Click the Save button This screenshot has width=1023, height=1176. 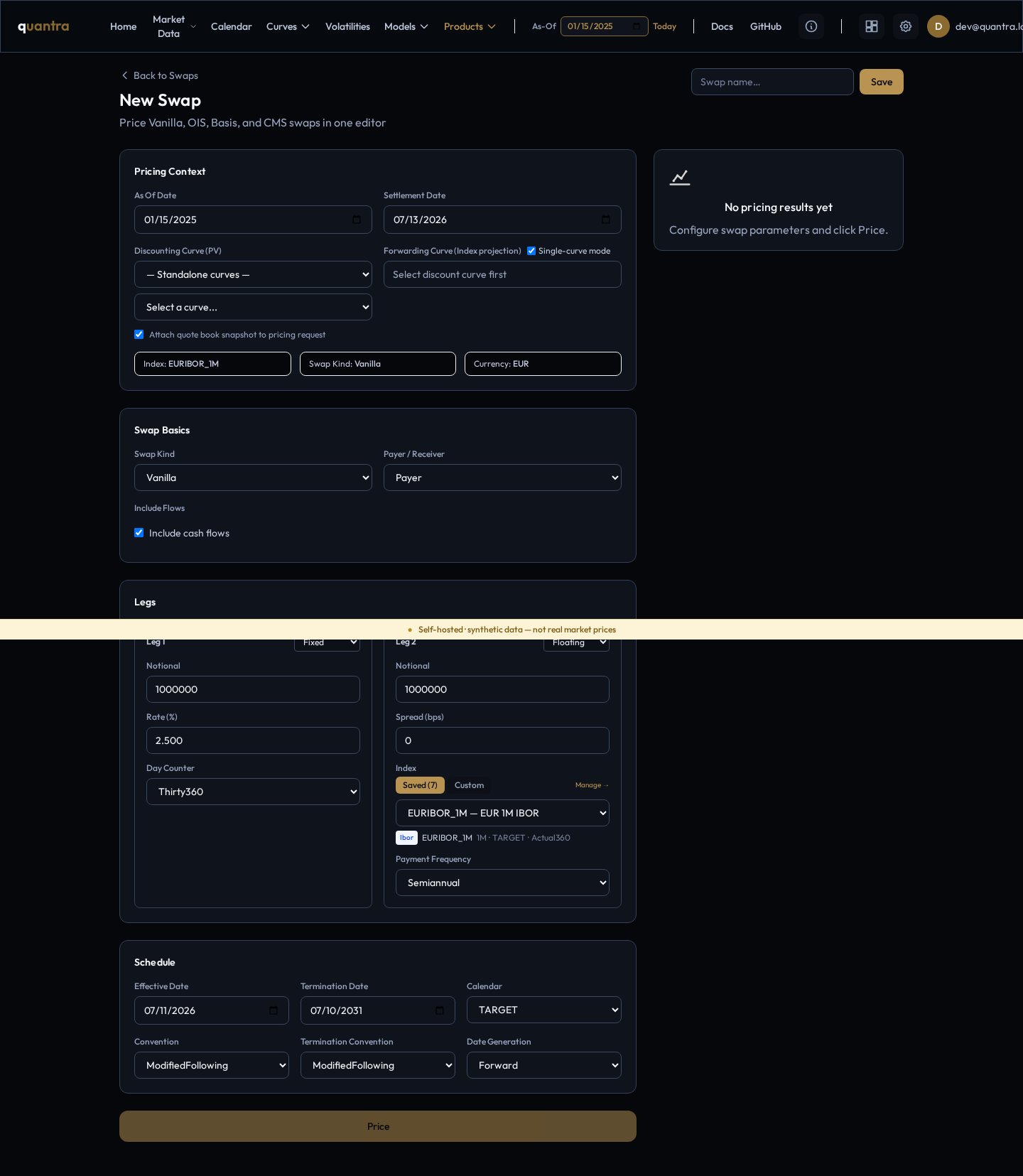tap(882, 82)
